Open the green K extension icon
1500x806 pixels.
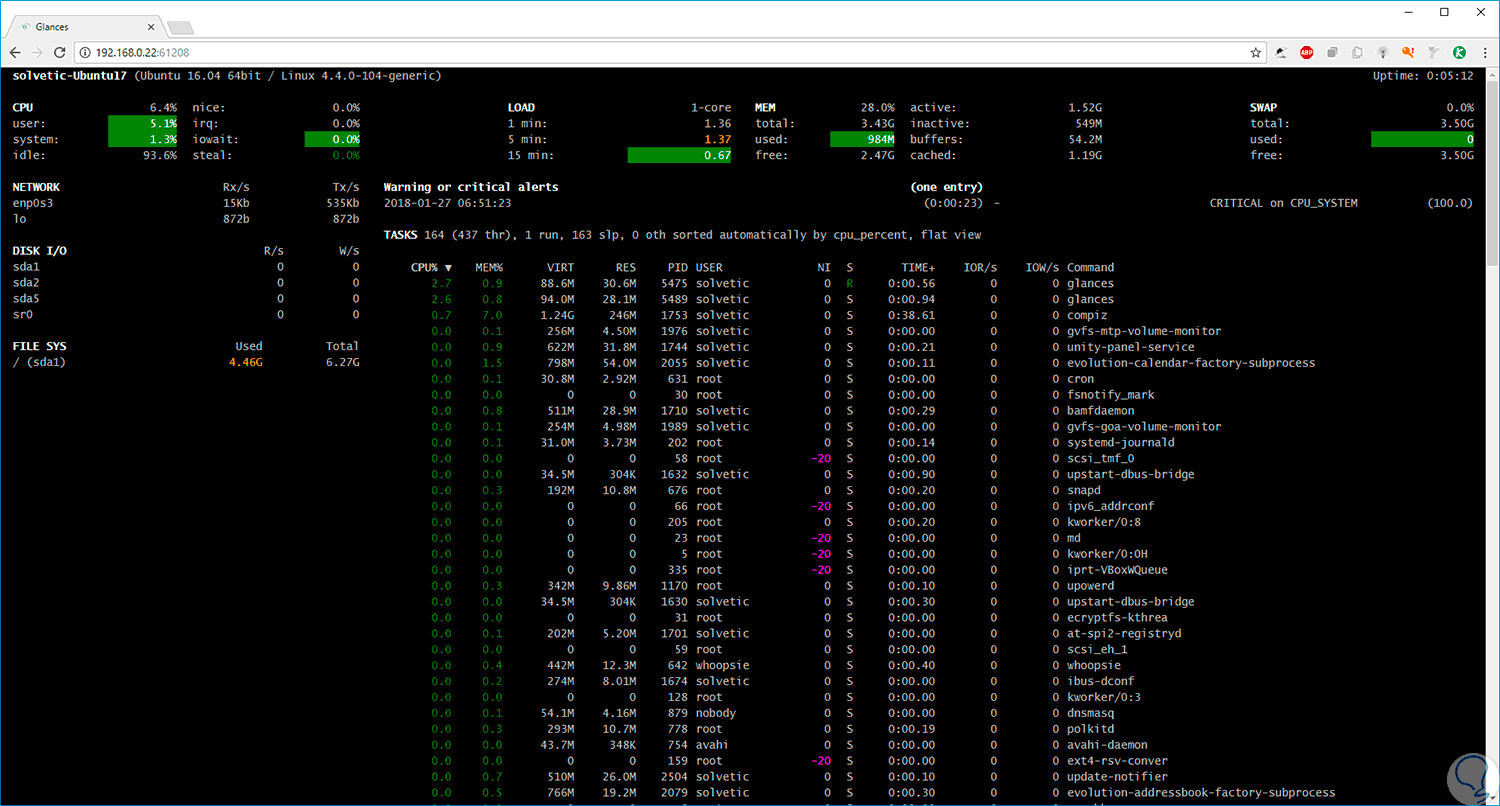pos(1459,52)
